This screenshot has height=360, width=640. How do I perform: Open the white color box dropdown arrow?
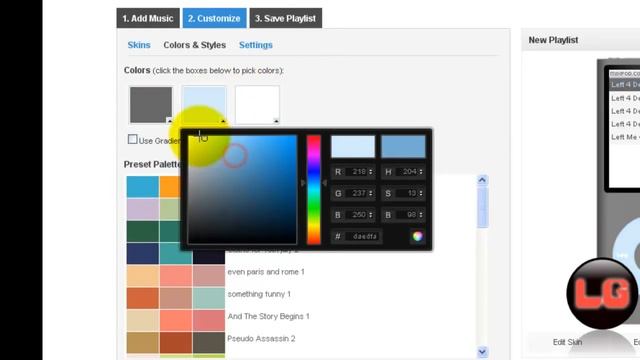pos(276,121)
